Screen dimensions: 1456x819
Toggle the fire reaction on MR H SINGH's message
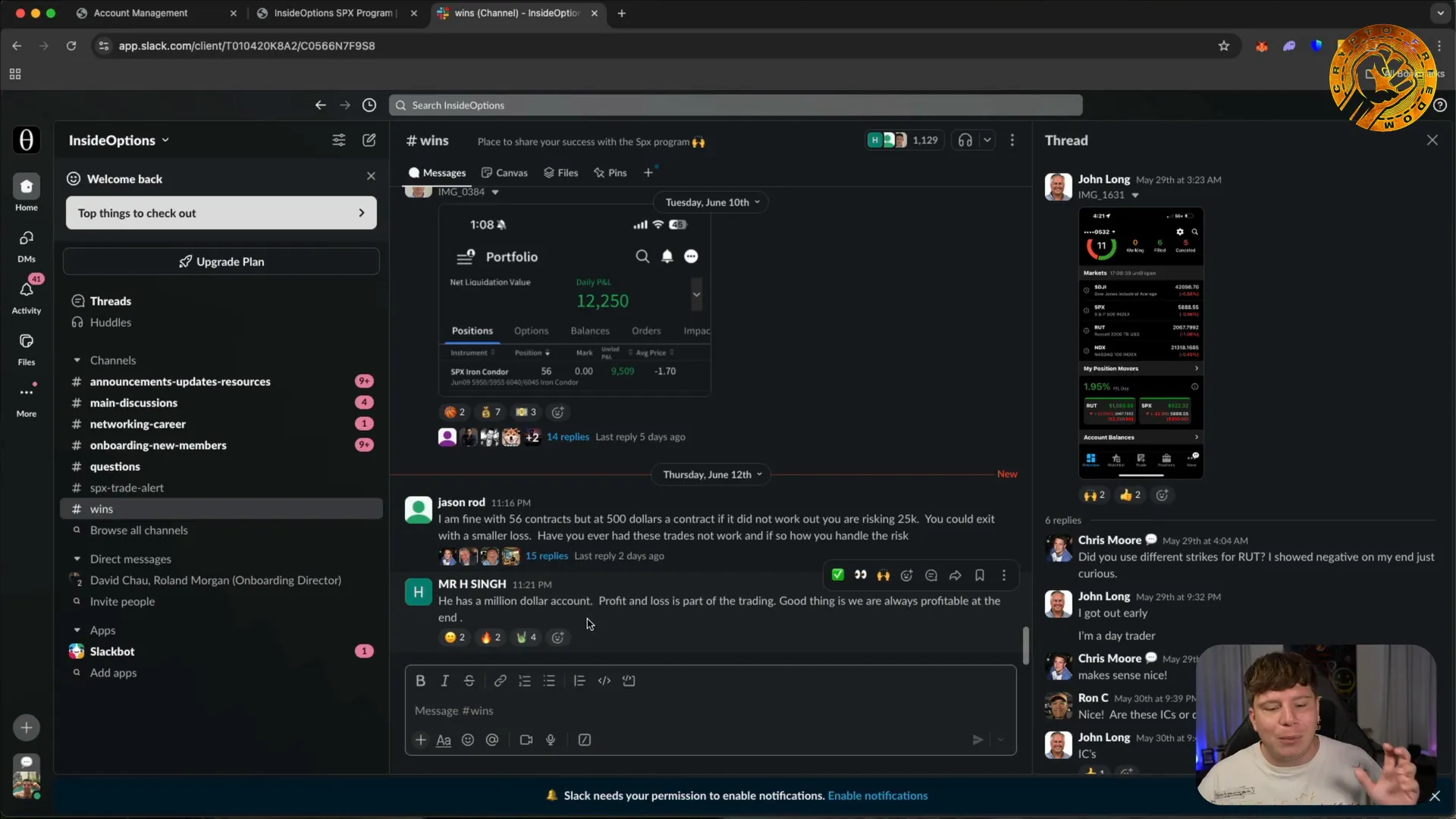(x=491, y=638)
